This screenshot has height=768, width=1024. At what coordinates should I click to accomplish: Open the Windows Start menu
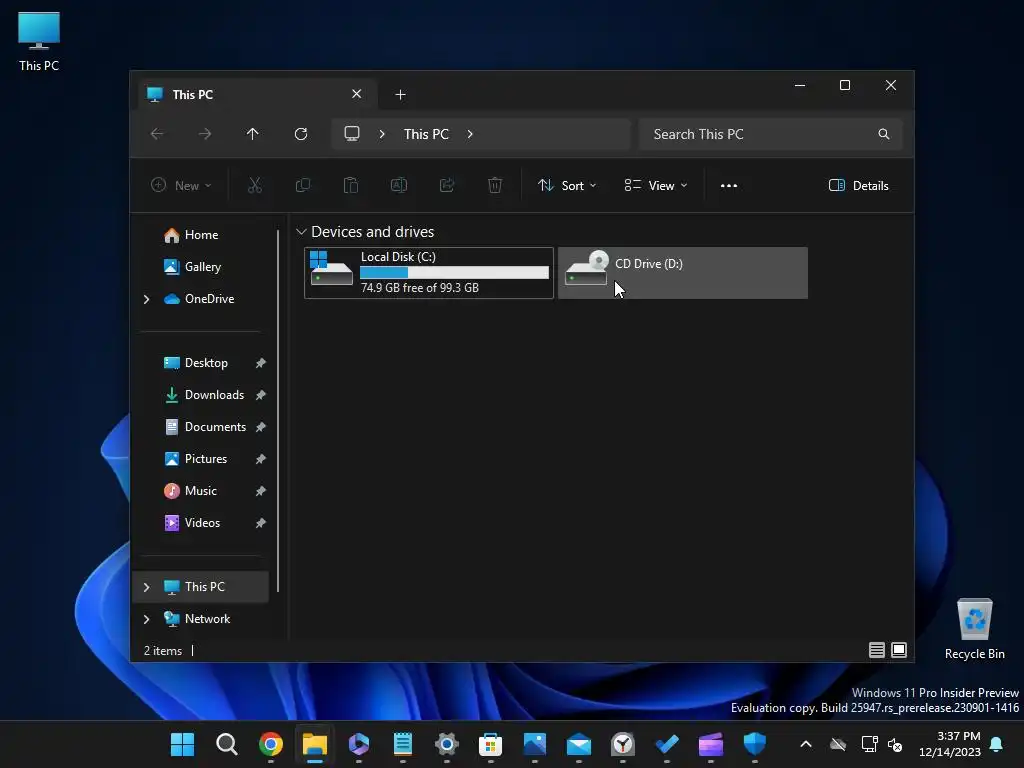tap(182, 744)
